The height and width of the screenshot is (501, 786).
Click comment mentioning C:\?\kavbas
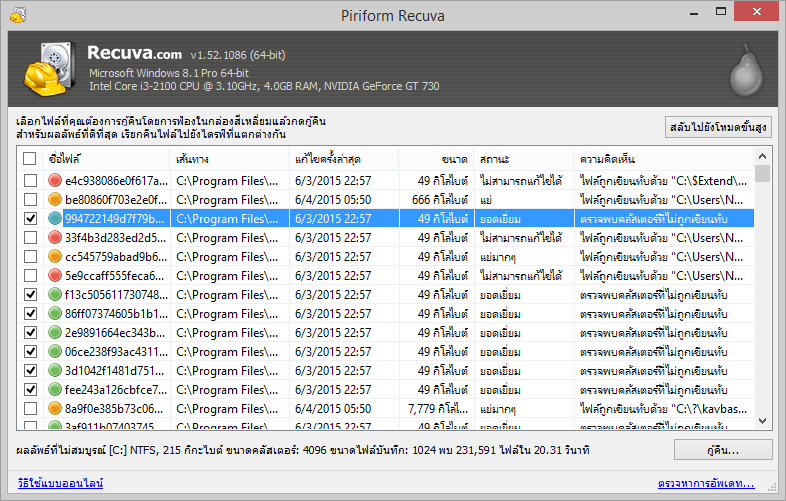point(663,409)
